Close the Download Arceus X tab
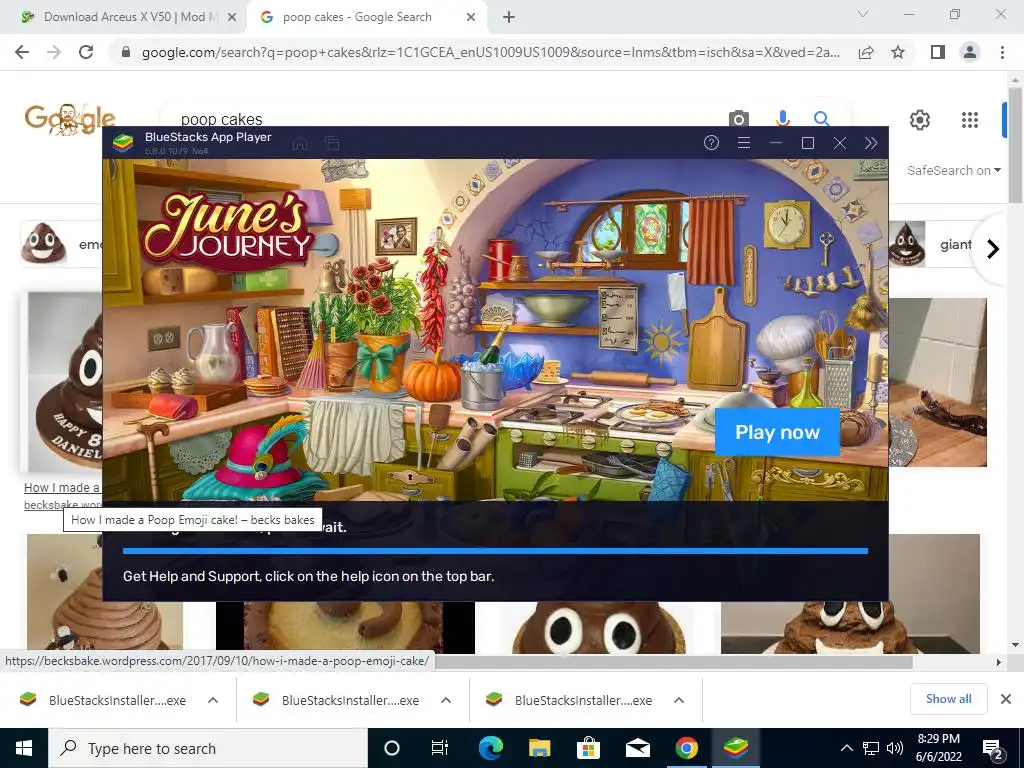Image resolution: width=1024 pixels, height=768 pixels. coord(231,18)
